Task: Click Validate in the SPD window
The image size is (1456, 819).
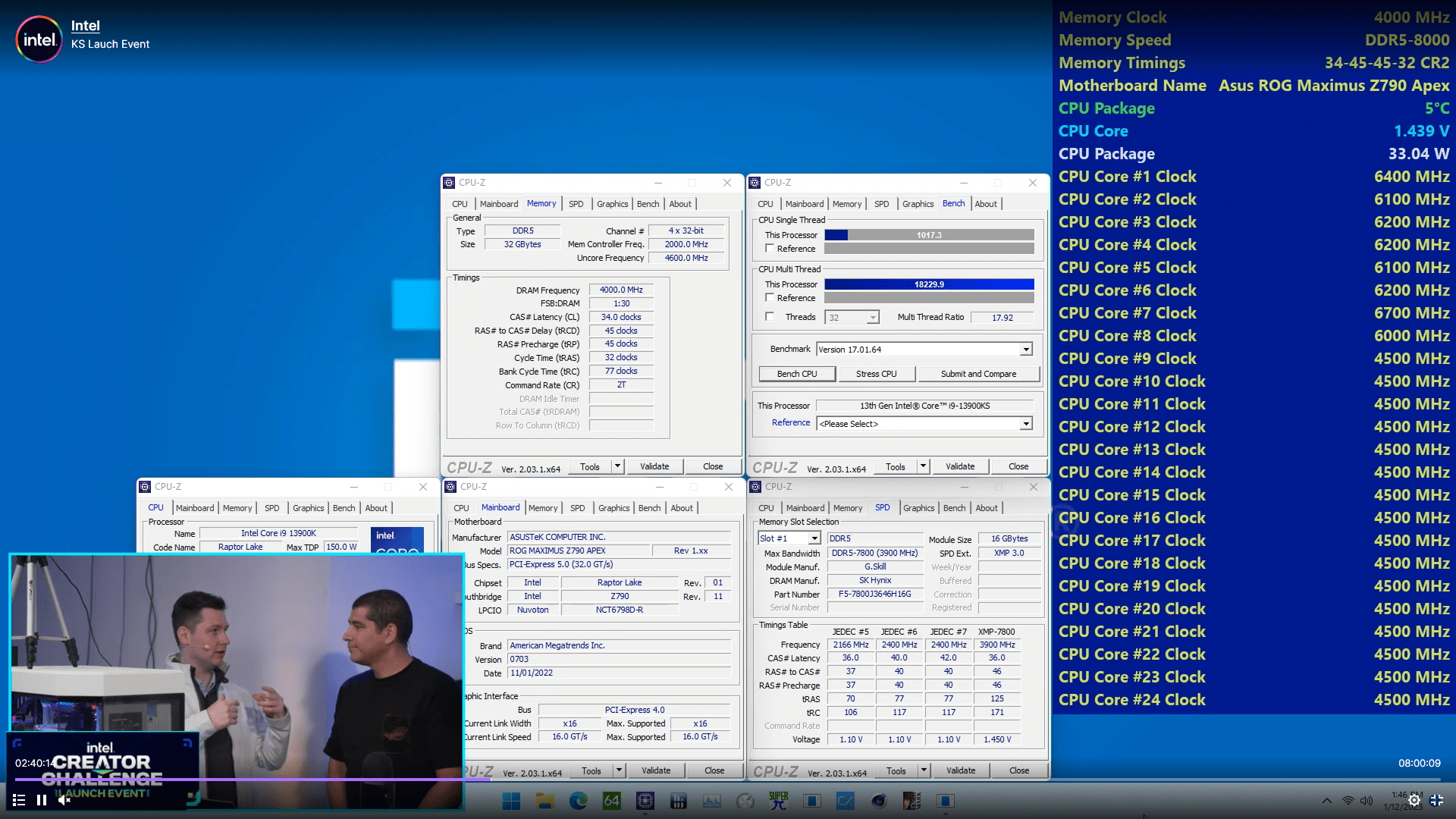Action: (x=961, y=770)
